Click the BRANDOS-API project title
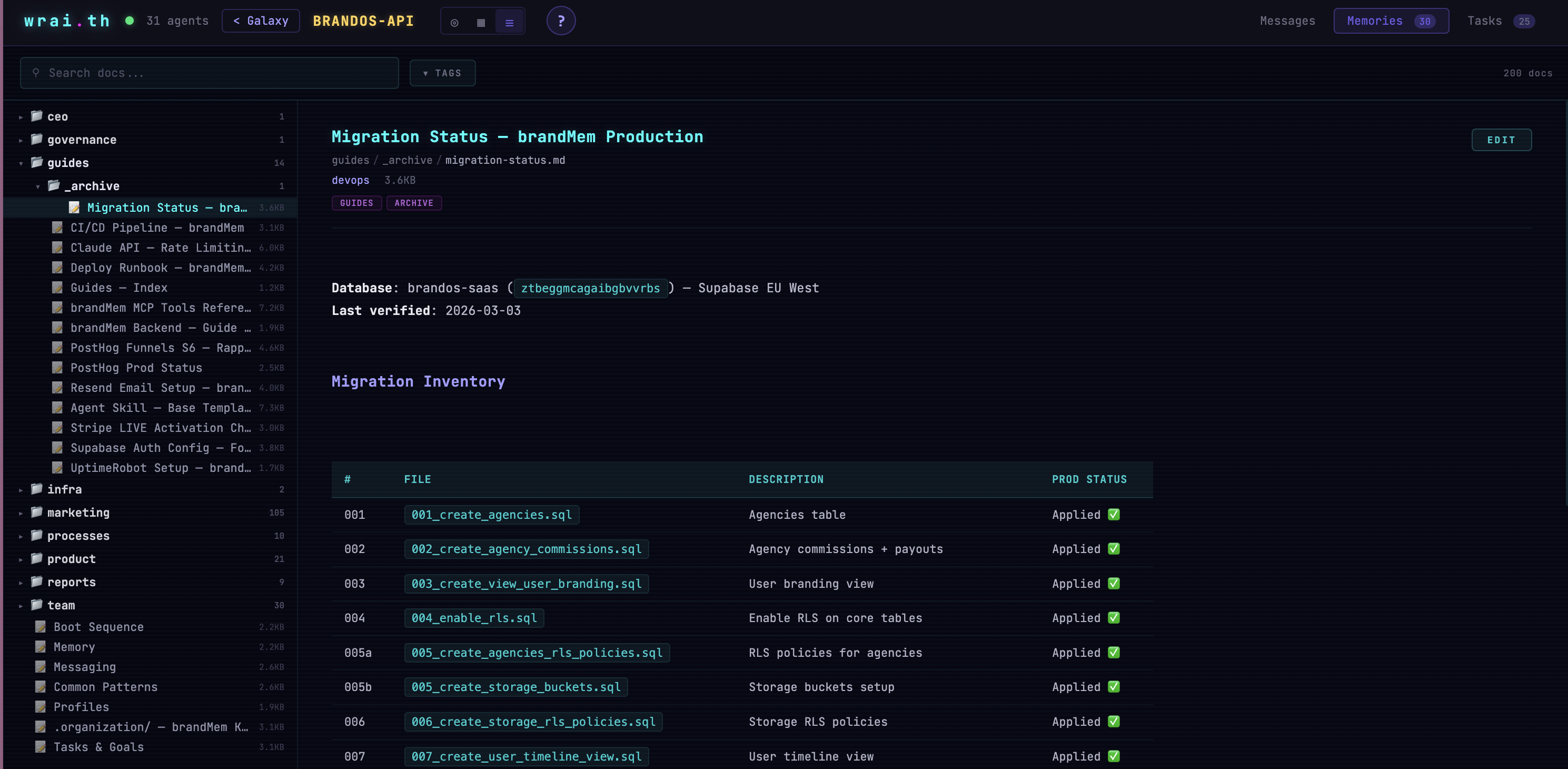The image size is (1568, 769). coord(363,21)
